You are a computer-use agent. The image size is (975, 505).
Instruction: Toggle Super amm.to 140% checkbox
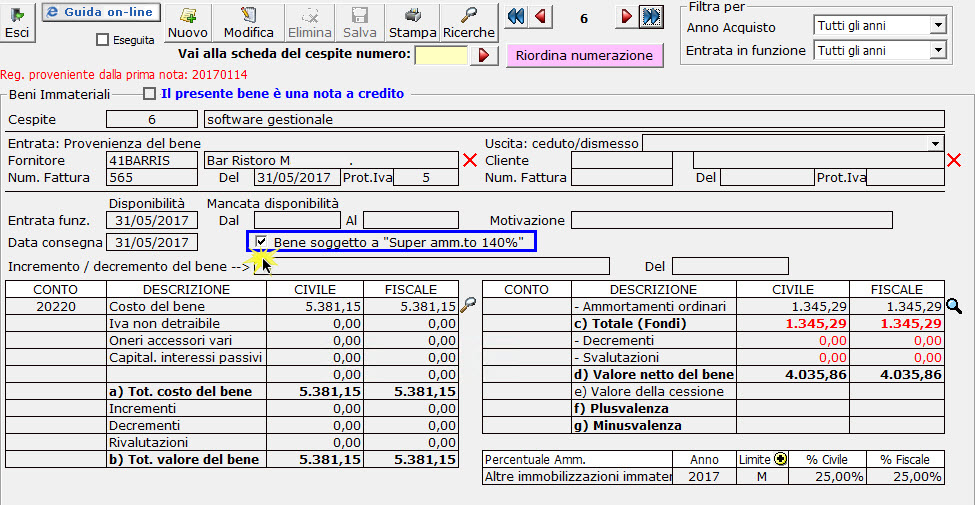coord(262,241)
